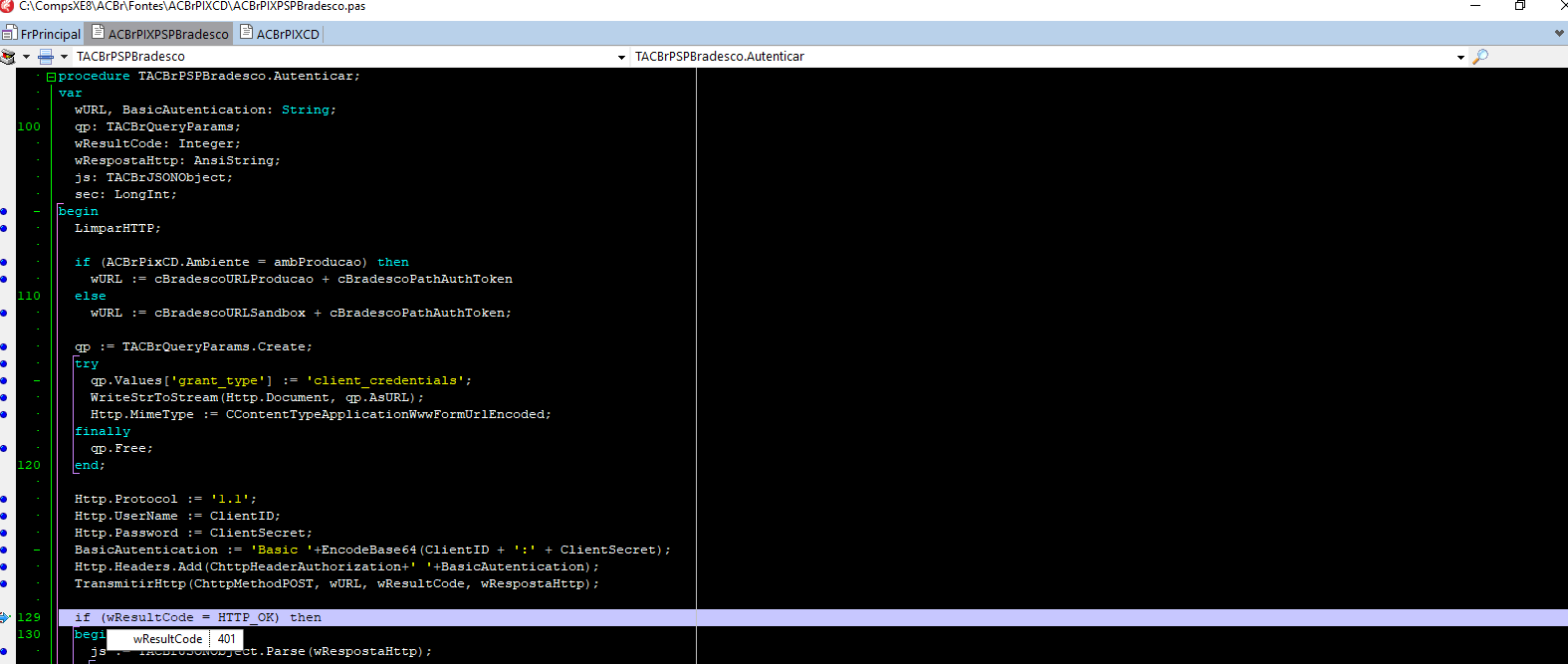1568x664 pixels.
Task: Click 'wResultCode: Integer;' declaration
Action: [157, 143]
